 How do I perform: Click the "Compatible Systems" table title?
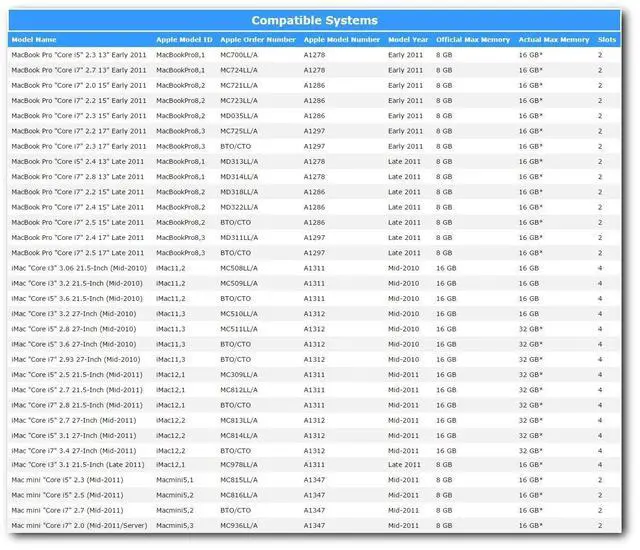pyautogui.click(x=315, y=20)
